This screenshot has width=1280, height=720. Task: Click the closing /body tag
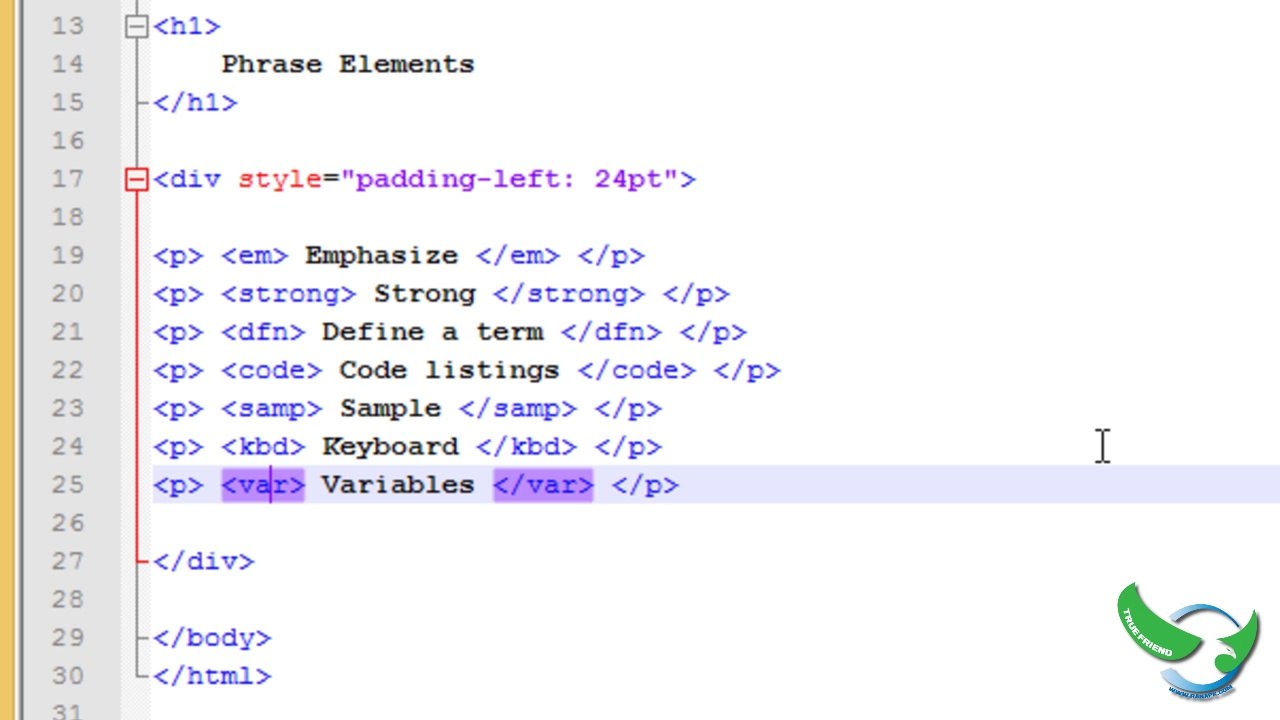(x=212, y=638)
